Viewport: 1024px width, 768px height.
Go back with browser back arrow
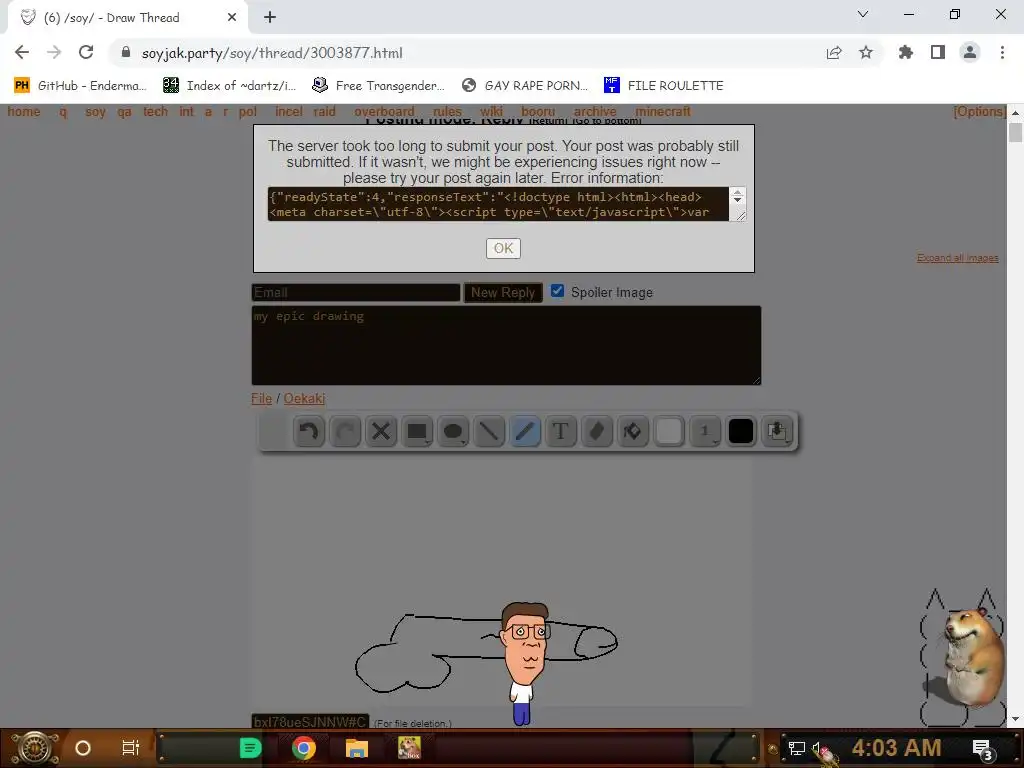coord(22,52)
